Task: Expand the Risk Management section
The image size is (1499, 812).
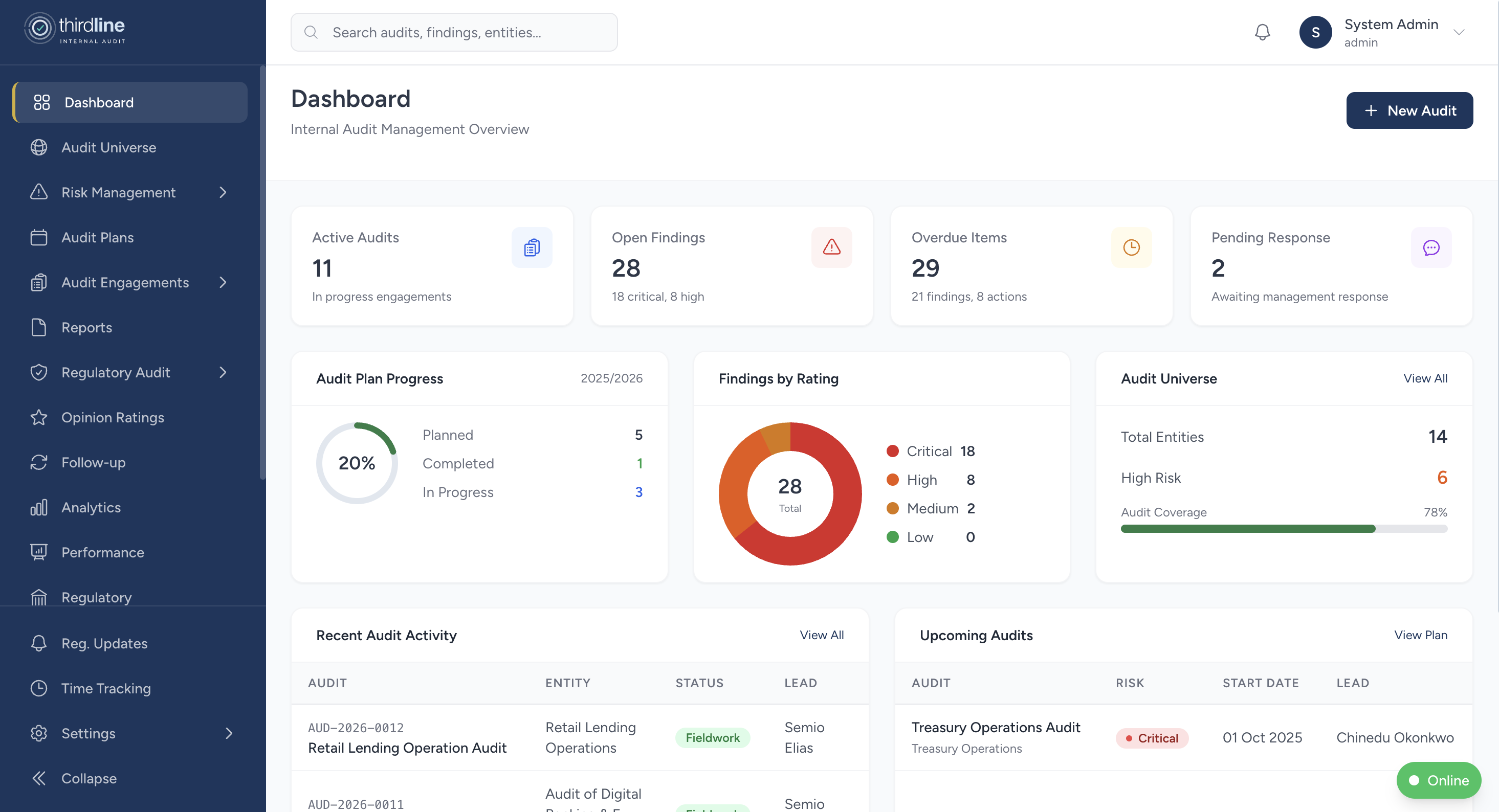Action: (x=224, y=192)
